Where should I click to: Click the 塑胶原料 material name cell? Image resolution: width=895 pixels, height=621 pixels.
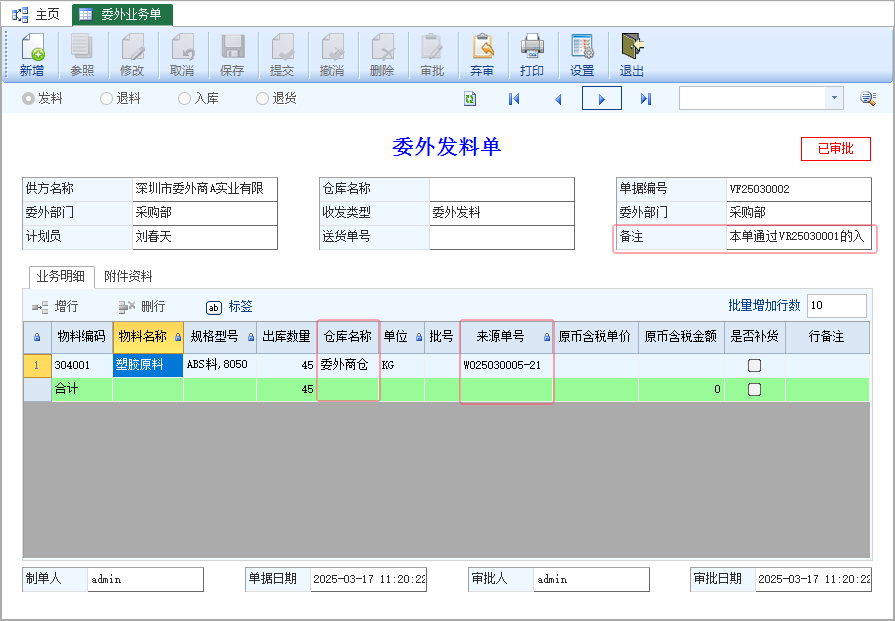point(148,365)
